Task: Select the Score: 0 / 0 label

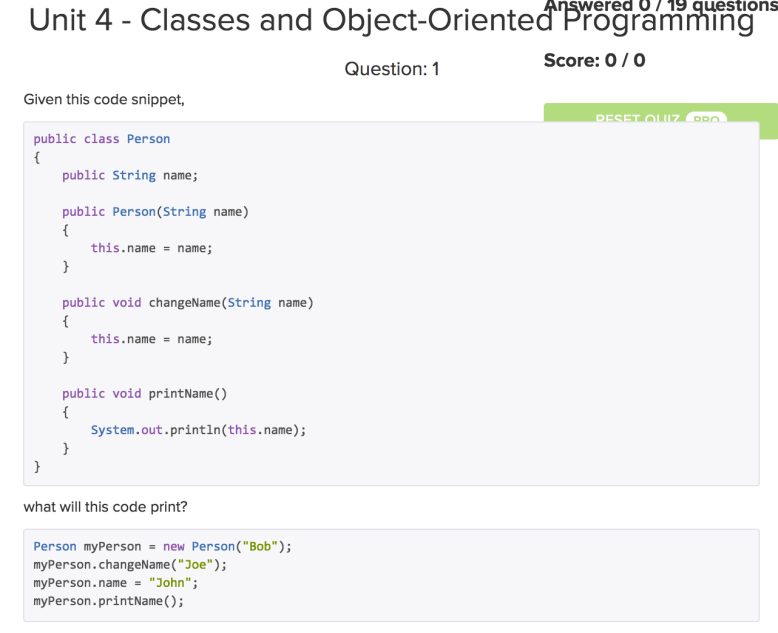Action: [594, 60]
